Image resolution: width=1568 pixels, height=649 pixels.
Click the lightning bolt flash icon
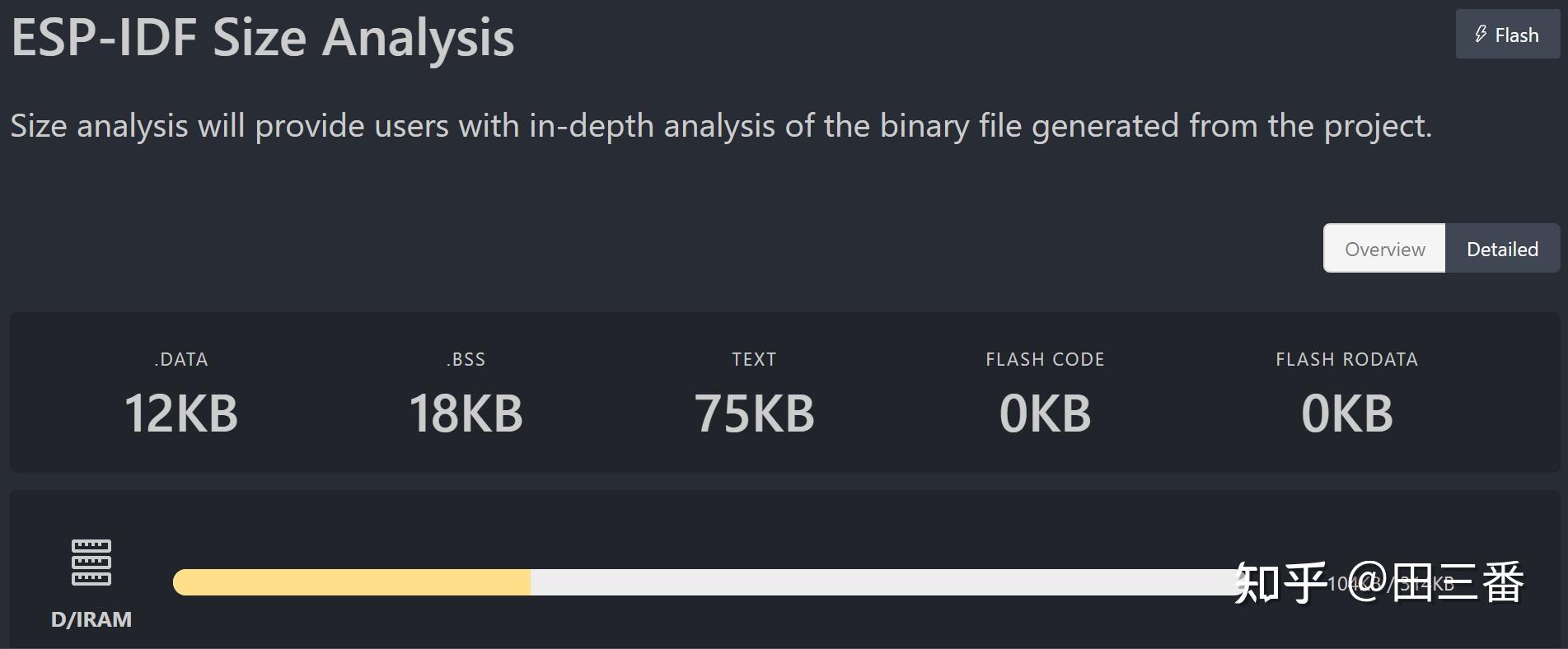click(1481, 35)
